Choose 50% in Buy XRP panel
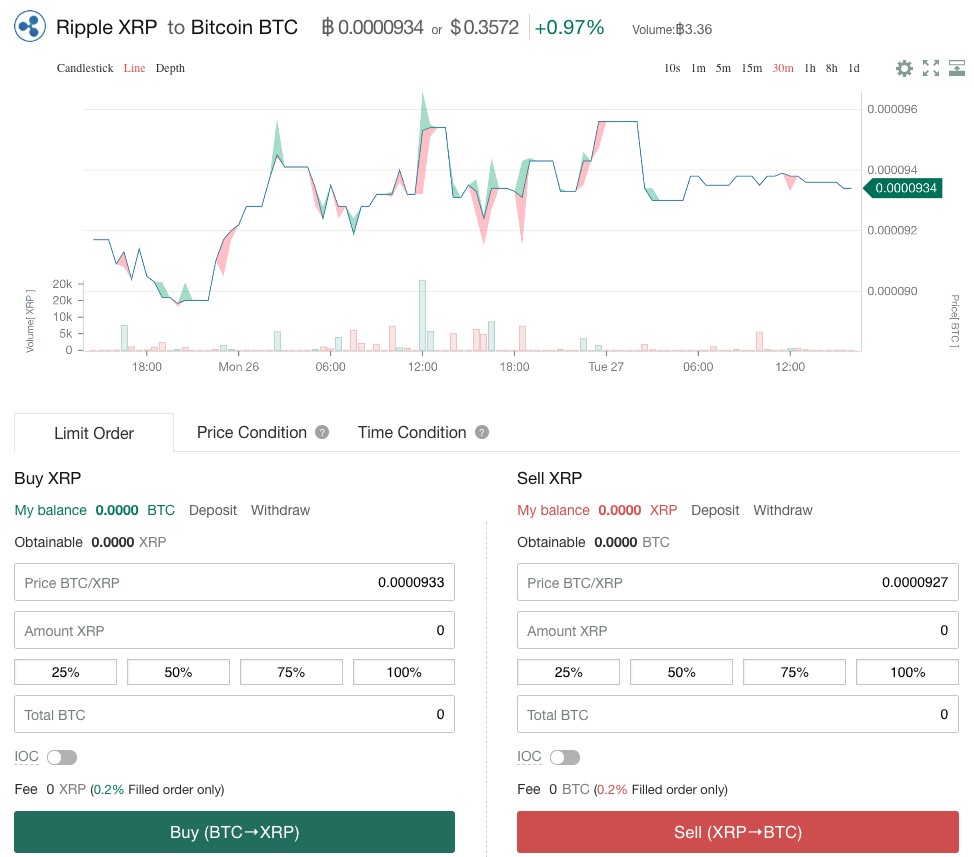Viewport: 974px width, 857px height. (178, 672)
